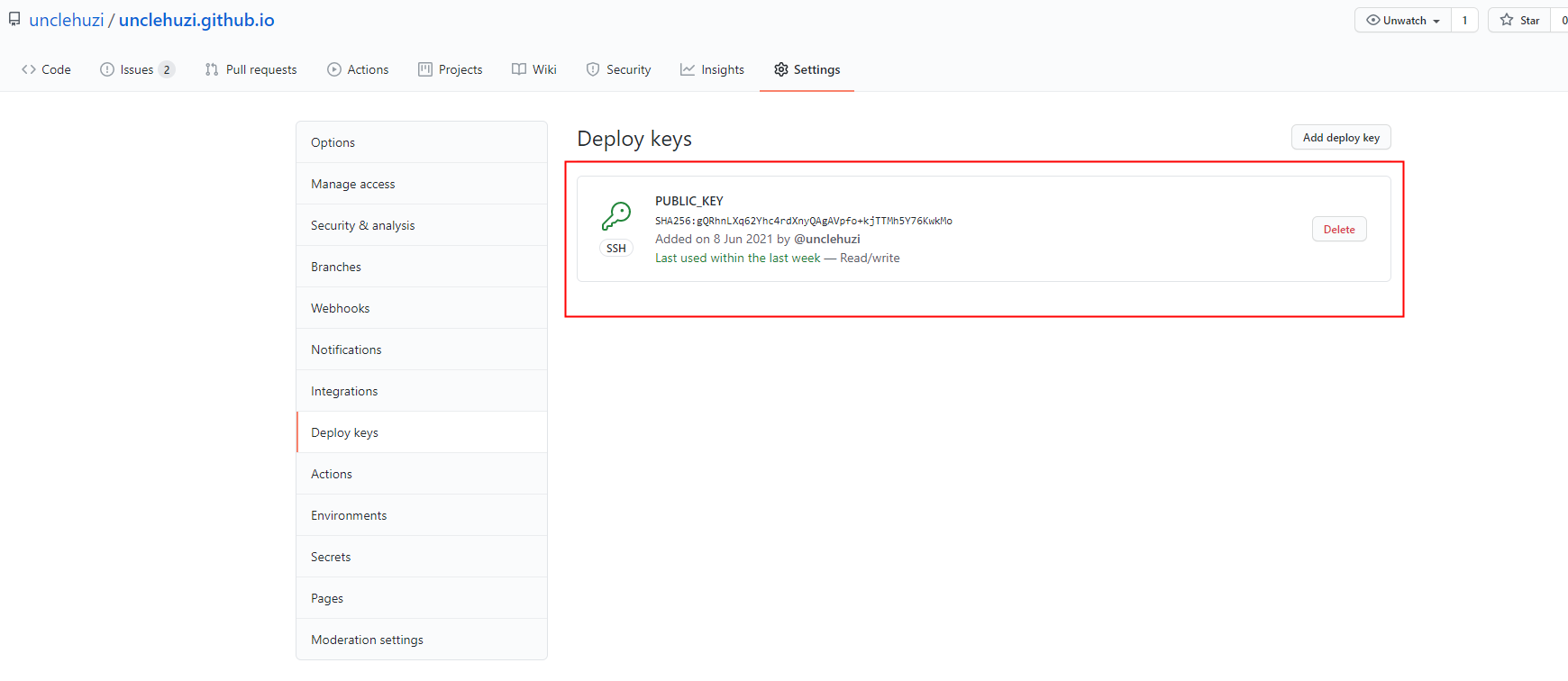Click the eye icon on Unwatch
Viewport: 1568px width, 681px height.
(1373, 20)
